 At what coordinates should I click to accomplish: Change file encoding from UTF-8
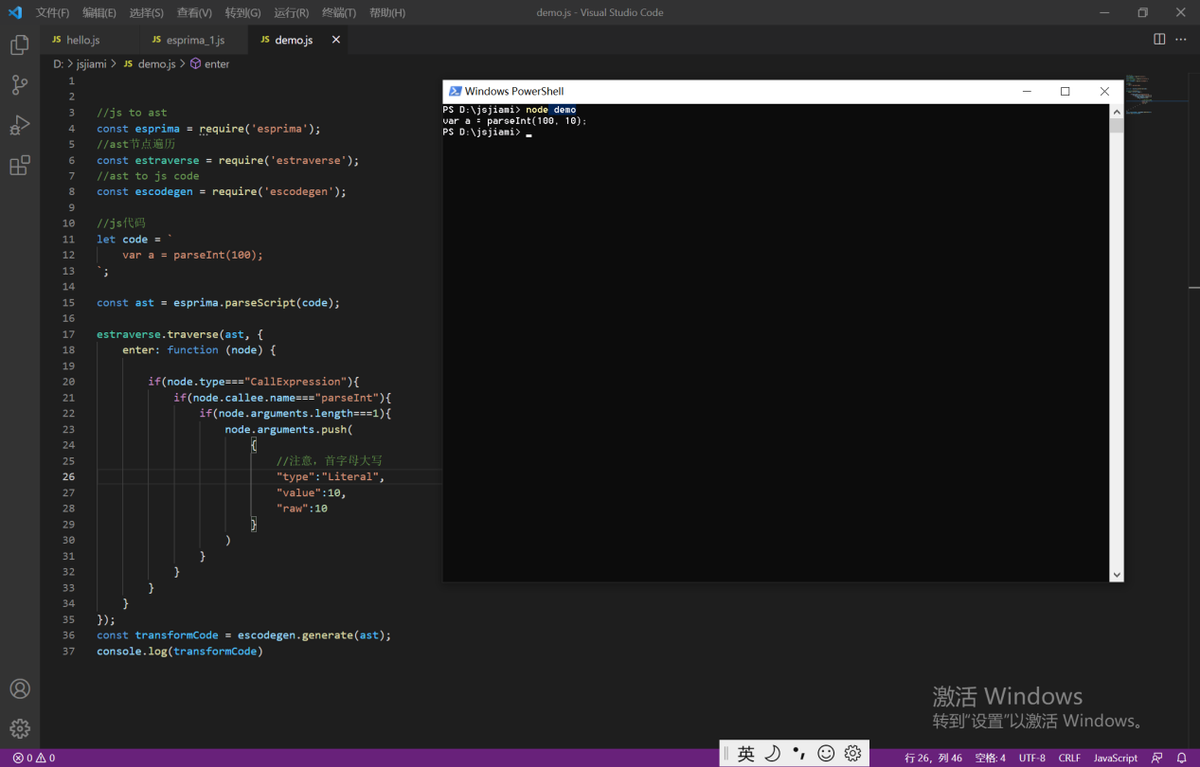coord(1032,758)
